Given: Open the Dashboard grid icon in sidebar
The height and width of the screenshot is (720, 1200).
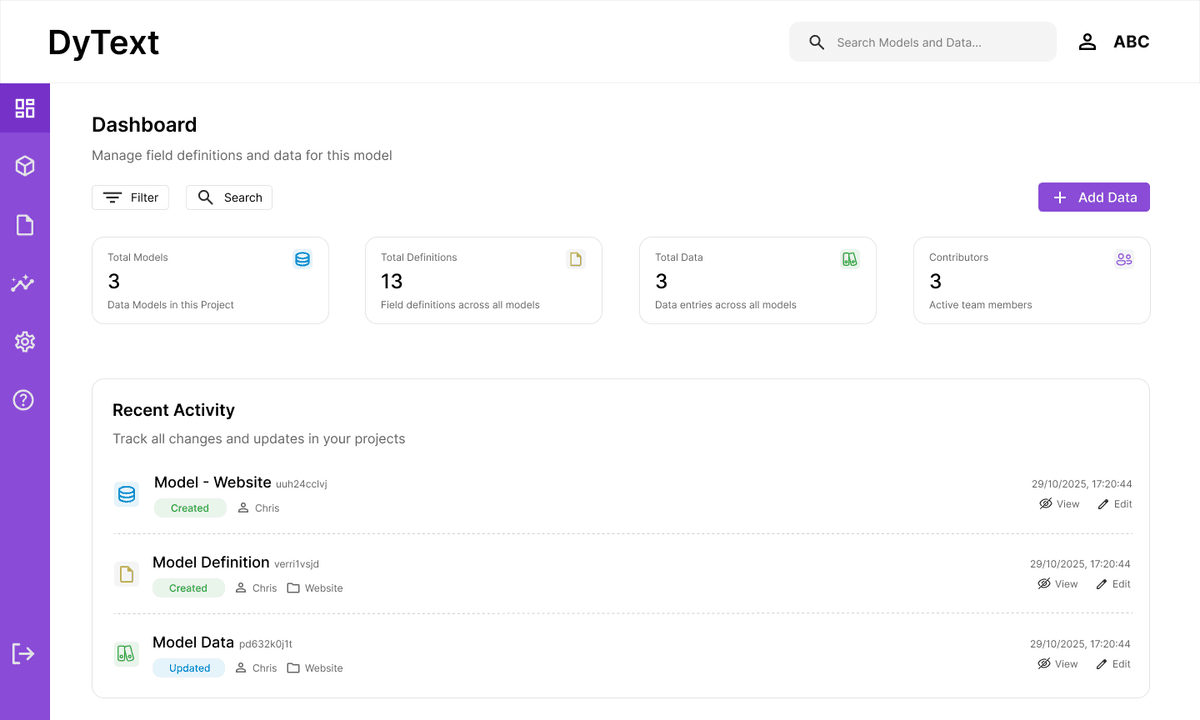Looking at the screenshot, I should pos(25,108).
